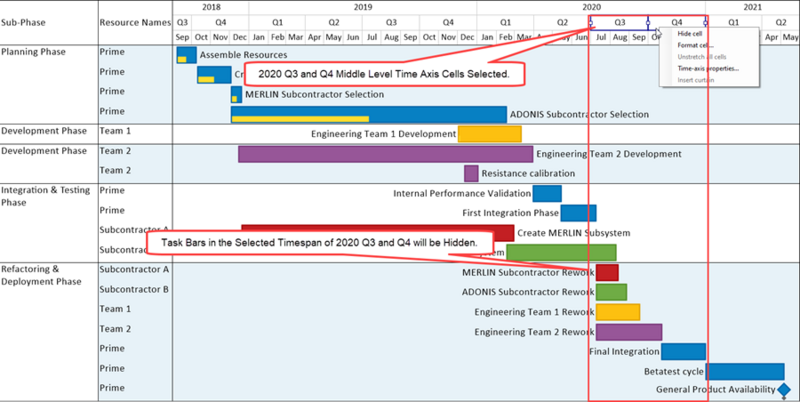The image size is (800, 402).
Task: Select the 2021 Q1 quarter cell
Action: pos(733,22)
